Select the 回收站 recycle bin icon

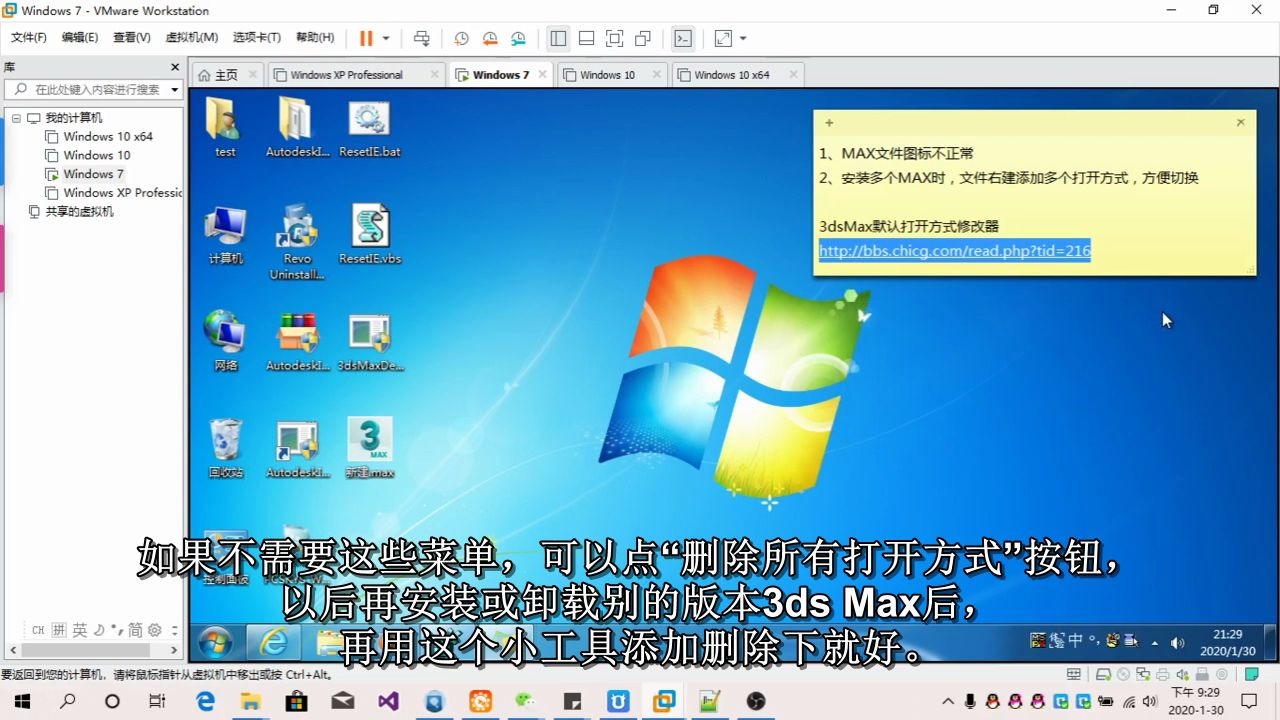(225, 448)
